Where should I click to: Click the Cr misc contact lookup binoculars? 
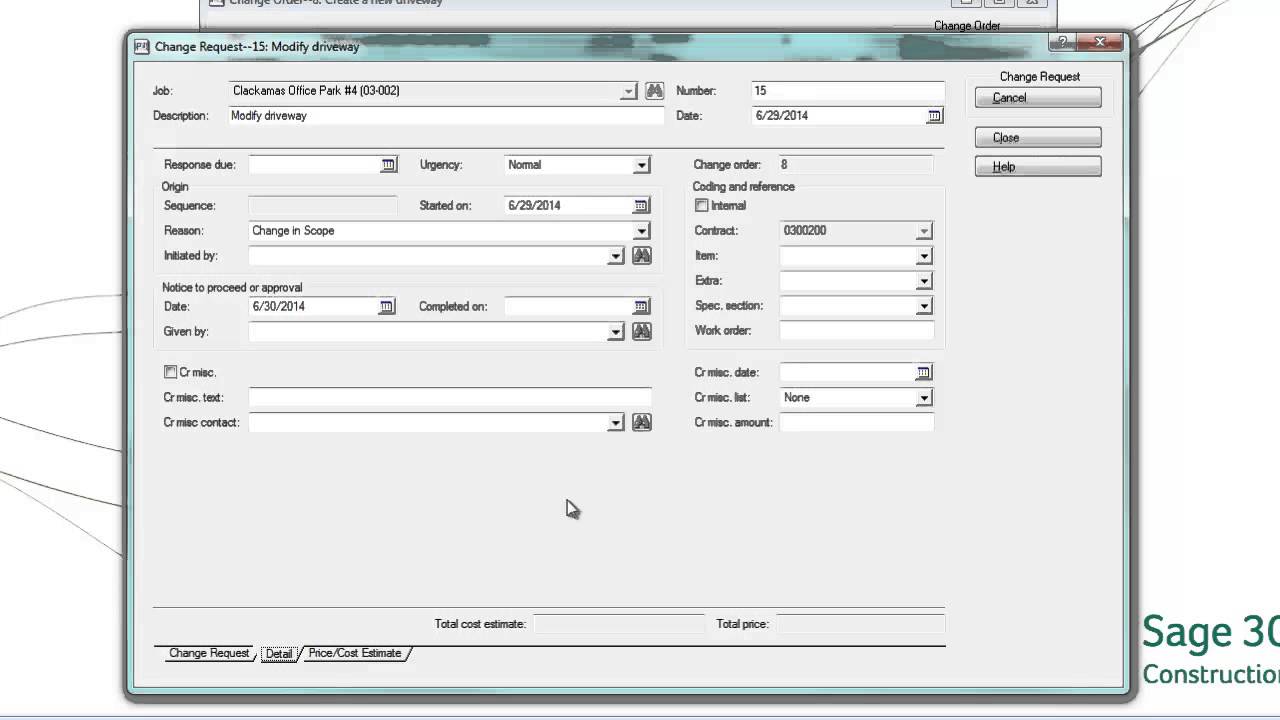click(642, 422)
